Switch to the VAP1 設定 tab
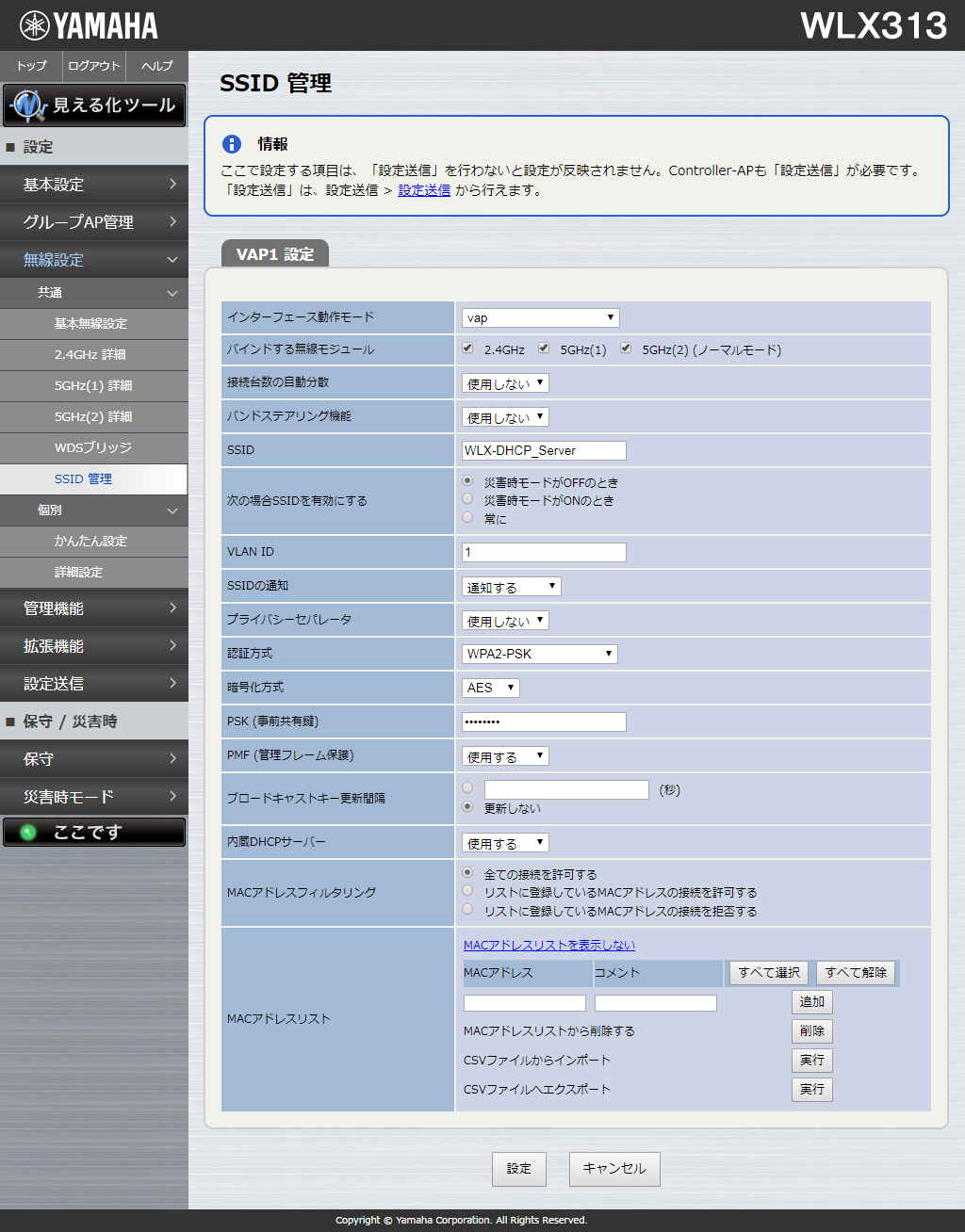This screenshot has height=1232, width=965. coord(274,253)
